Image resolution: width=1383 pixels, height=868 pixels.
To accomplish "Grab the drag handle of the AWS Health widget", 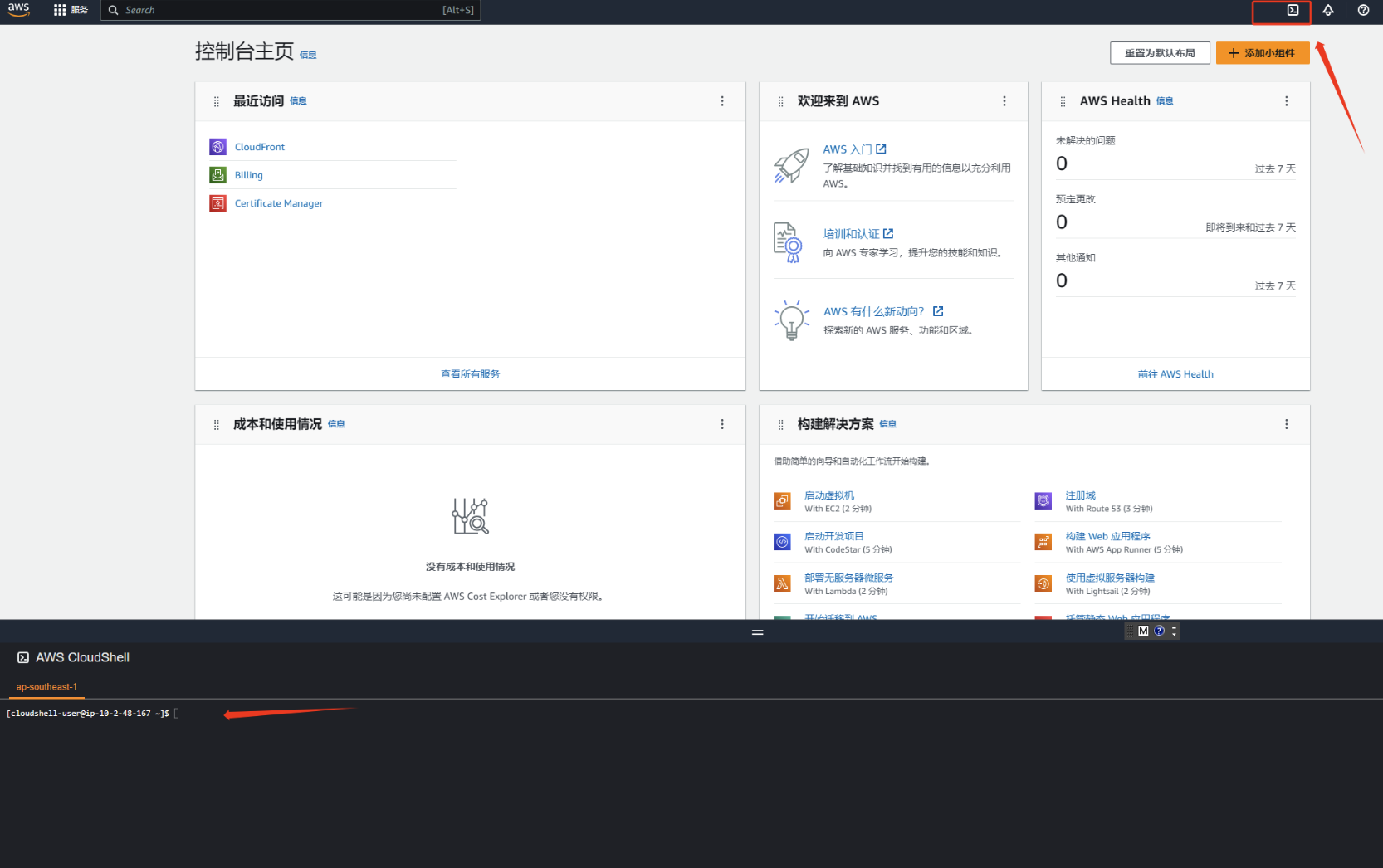I will point(1063,101).
